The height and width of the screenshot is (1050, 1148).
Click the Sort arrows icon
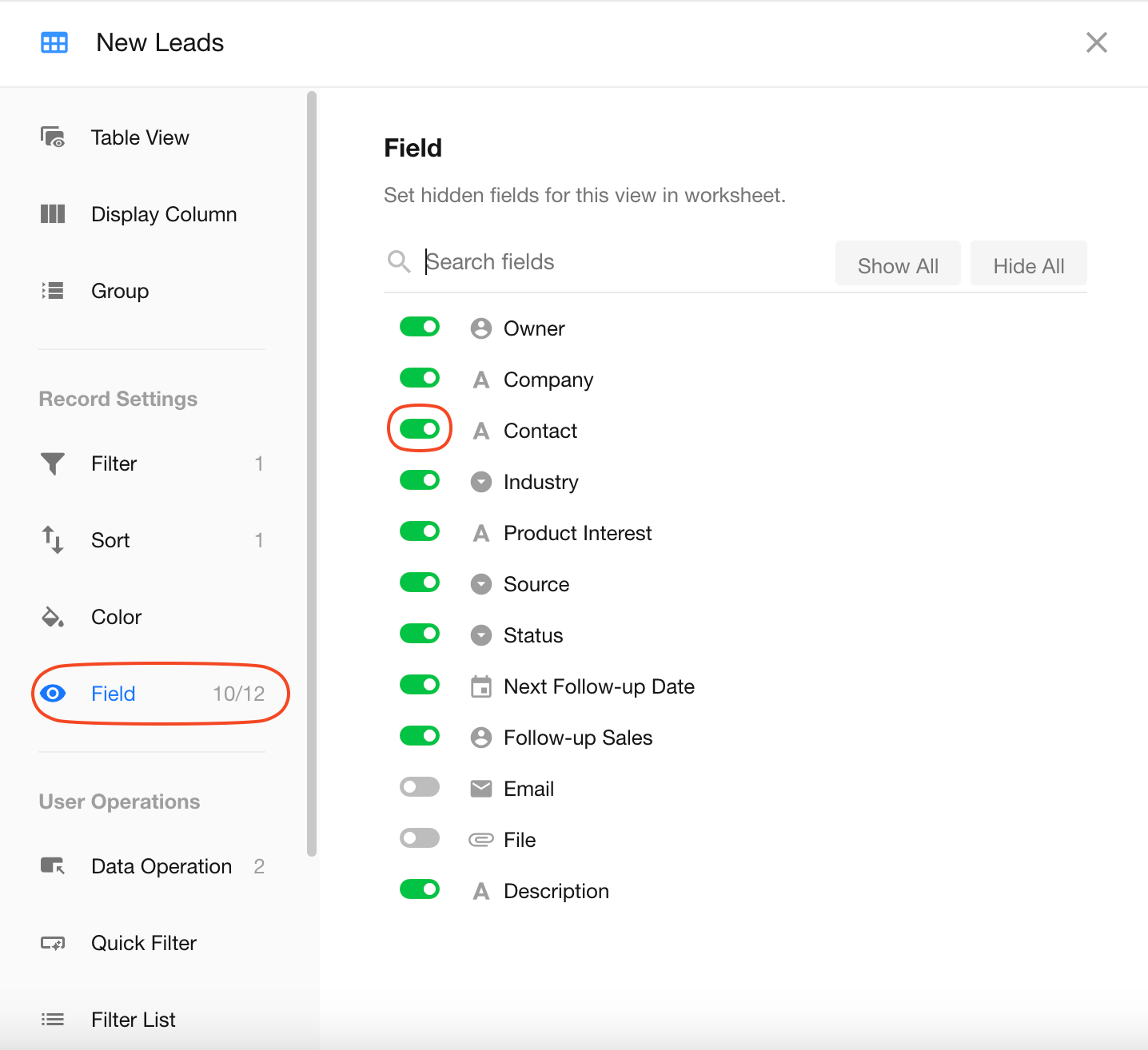pyautogui.click(x=53, y=540)
